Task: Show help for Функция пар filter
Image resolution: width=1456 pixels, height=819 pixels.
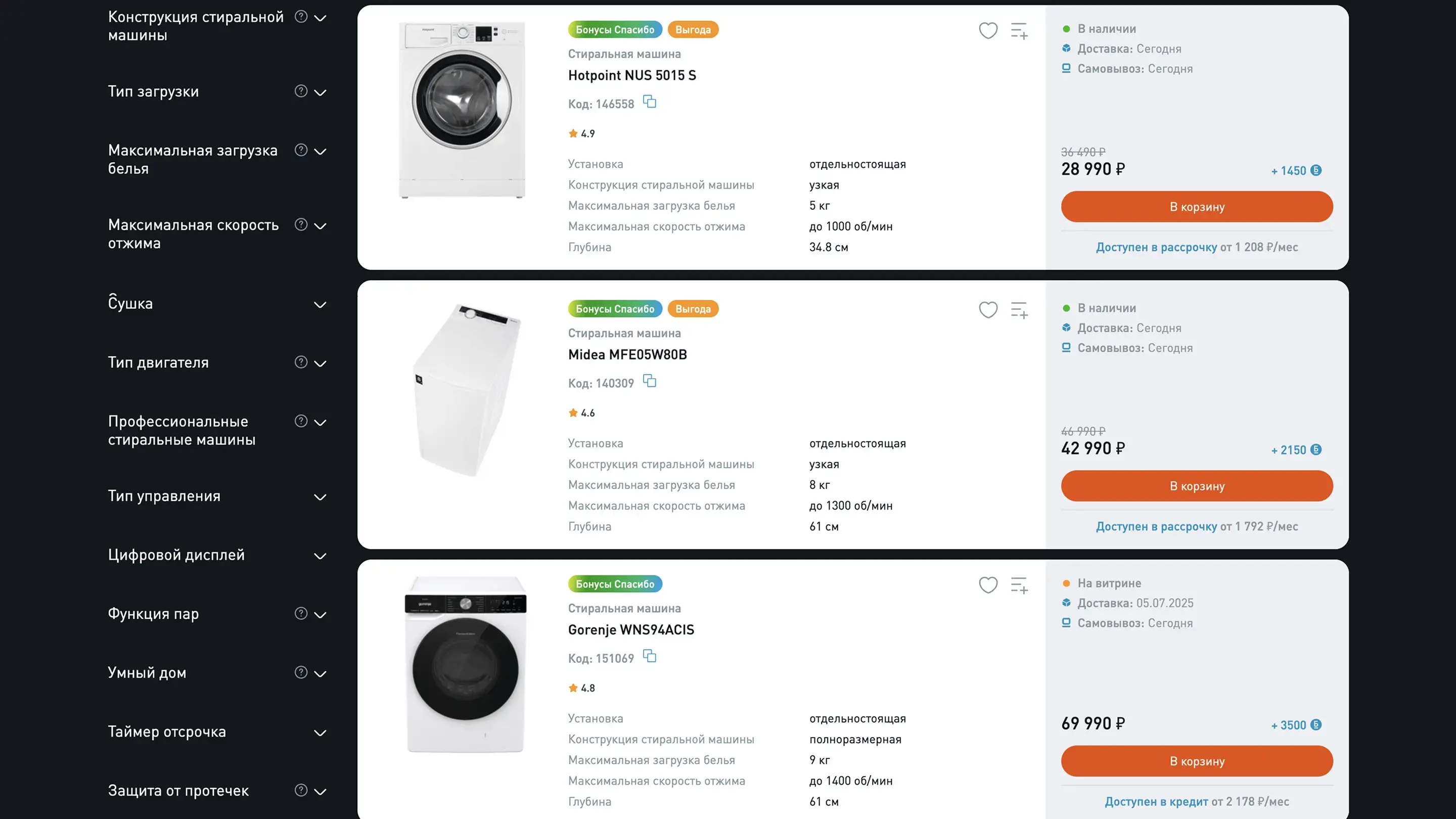Action: point(301,614)
